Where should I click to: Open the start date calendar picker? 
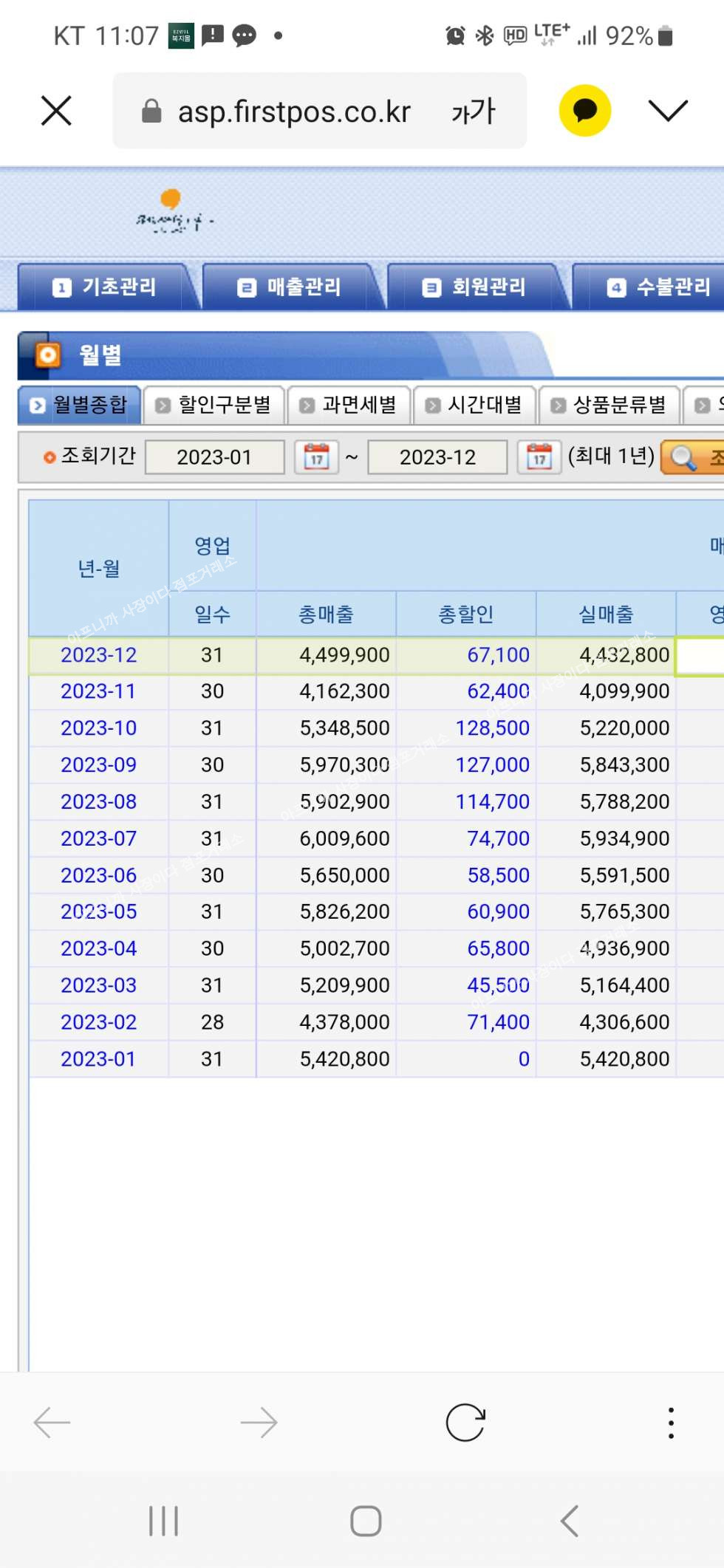click(316, 458)
